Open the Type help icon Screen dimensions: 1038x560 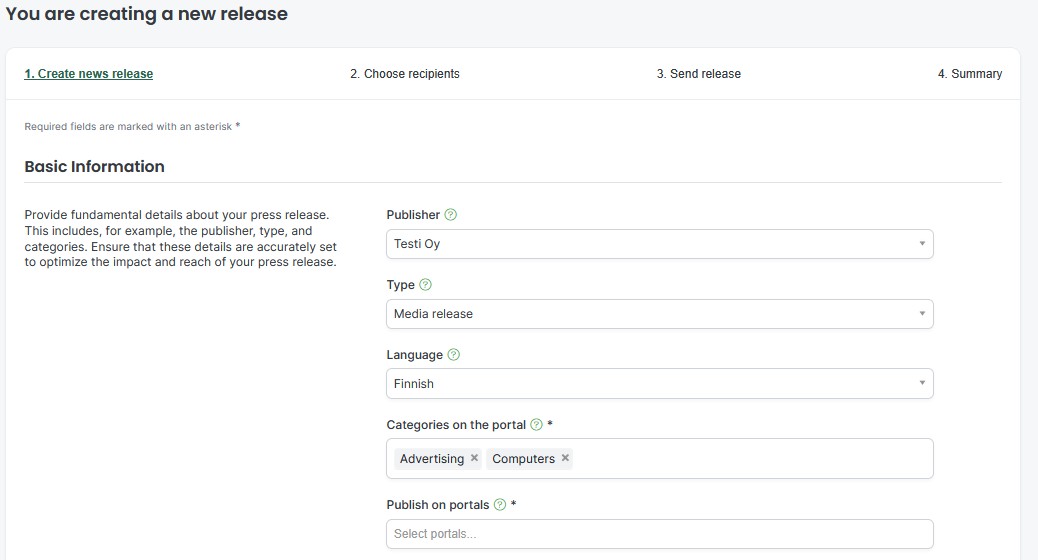click(426, 285)
